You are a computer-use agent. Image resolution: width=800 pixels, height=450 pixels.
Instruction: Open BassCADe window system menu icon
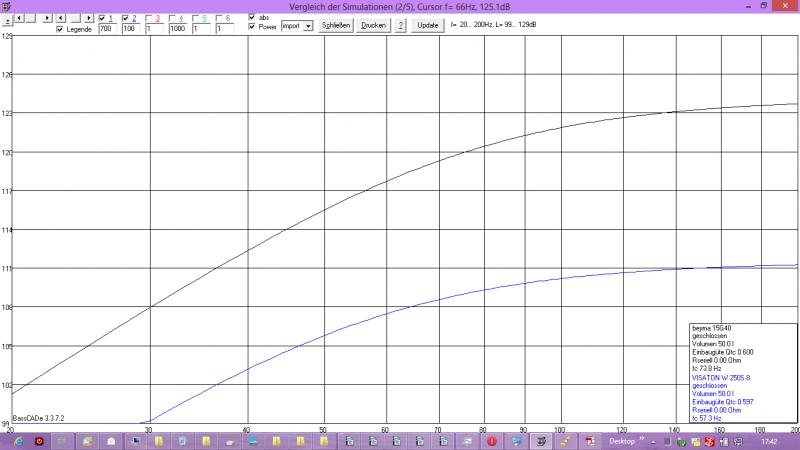point(6,7)
